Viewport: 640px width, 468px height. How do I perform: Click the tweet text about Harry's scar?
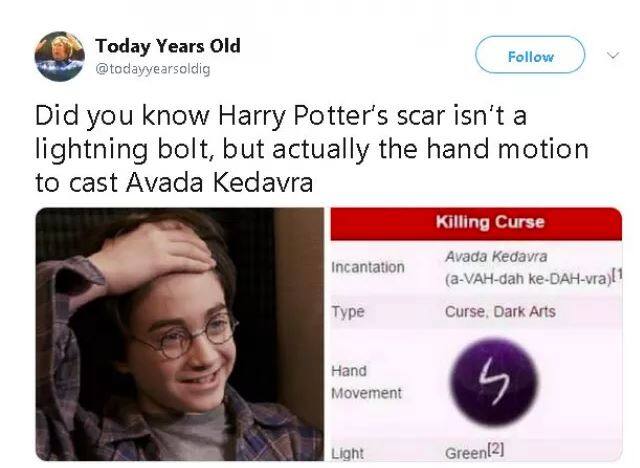point(312,149)
